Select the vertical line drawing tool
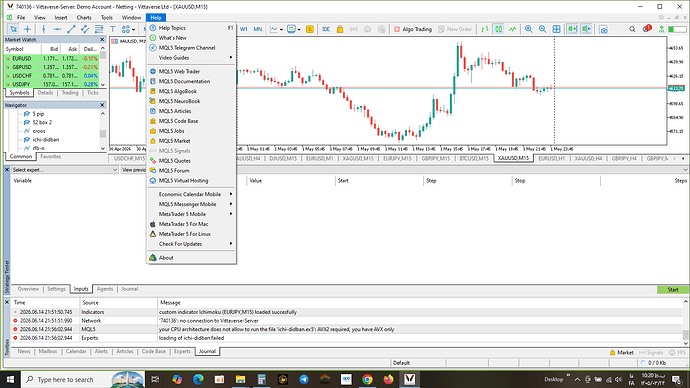The image size is (690, 388). click(43, 29)
